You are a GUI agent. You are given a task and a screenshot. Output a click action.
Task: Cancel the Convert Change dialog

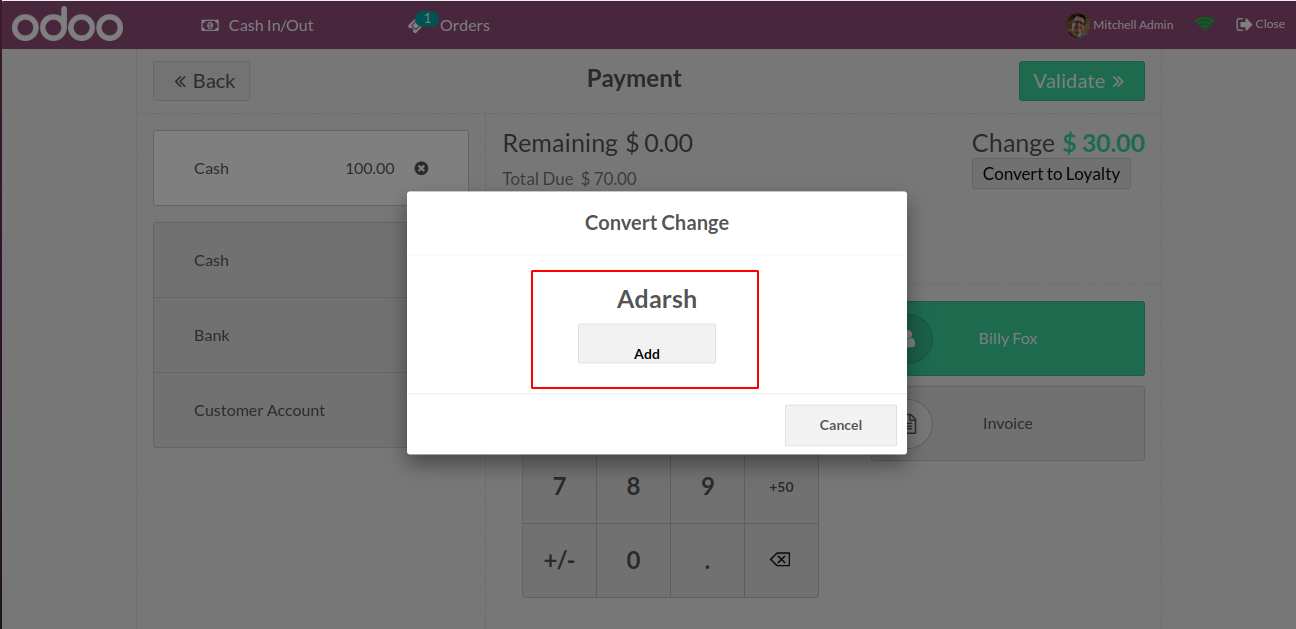(x=841, y=425)
